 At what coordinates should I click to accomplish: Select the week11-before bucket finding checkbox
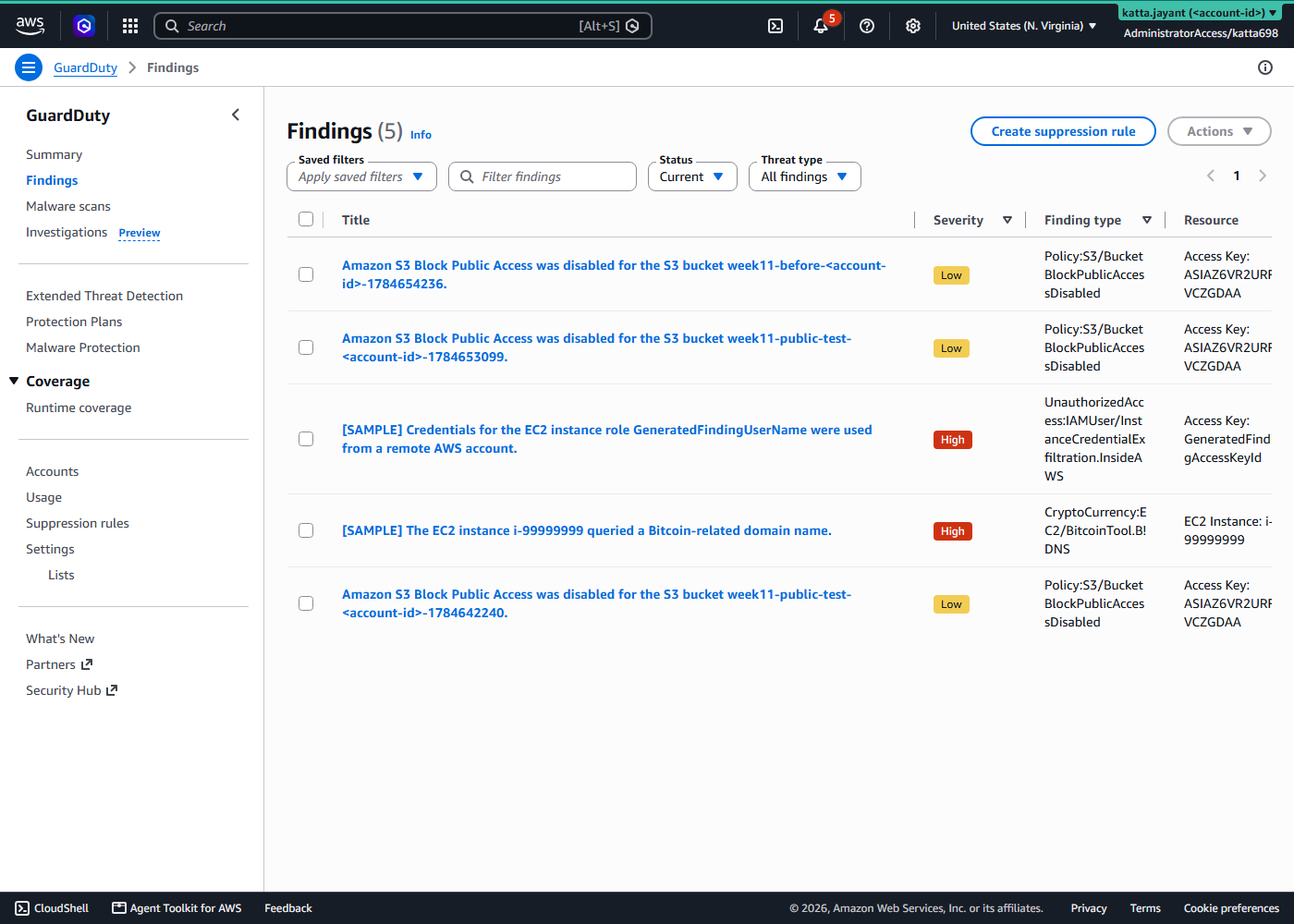pos(306,274)
